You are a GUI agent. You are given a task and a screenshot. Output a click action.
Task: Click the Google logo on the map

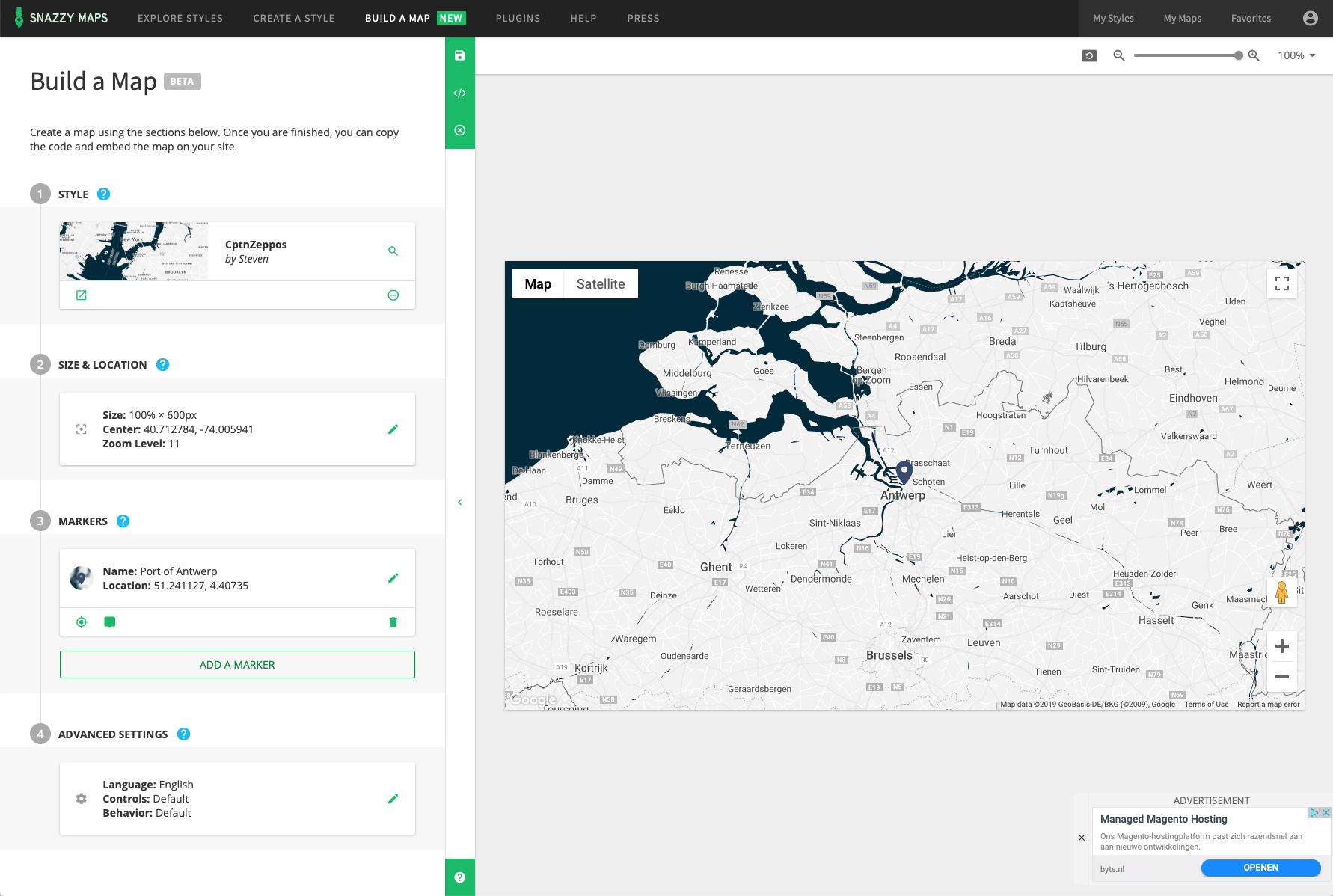click(x=533, y=700)
